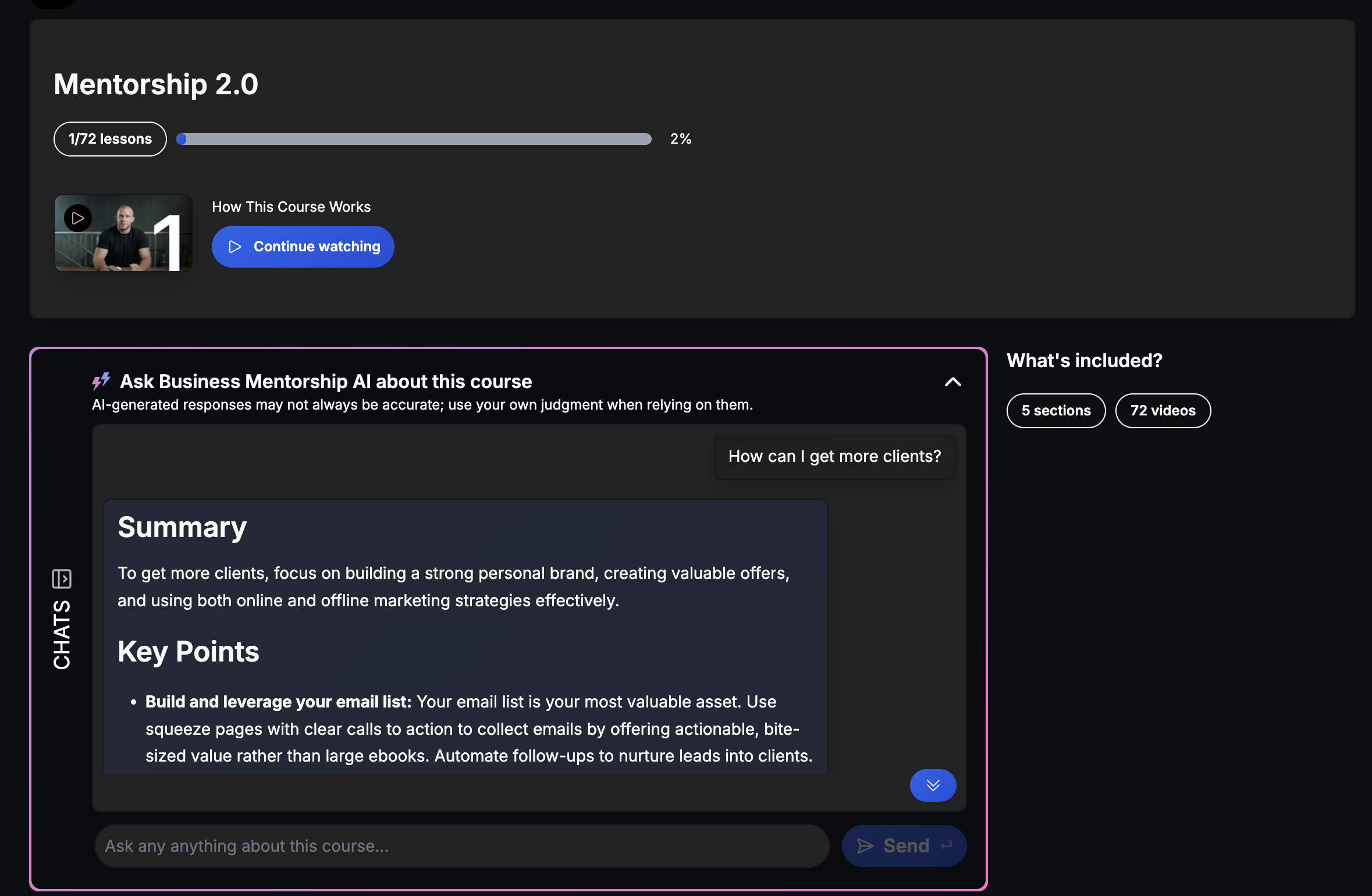Click the paper plane send icon
The height and width of the screenshot is (896, 1372).
coord(865,846)
